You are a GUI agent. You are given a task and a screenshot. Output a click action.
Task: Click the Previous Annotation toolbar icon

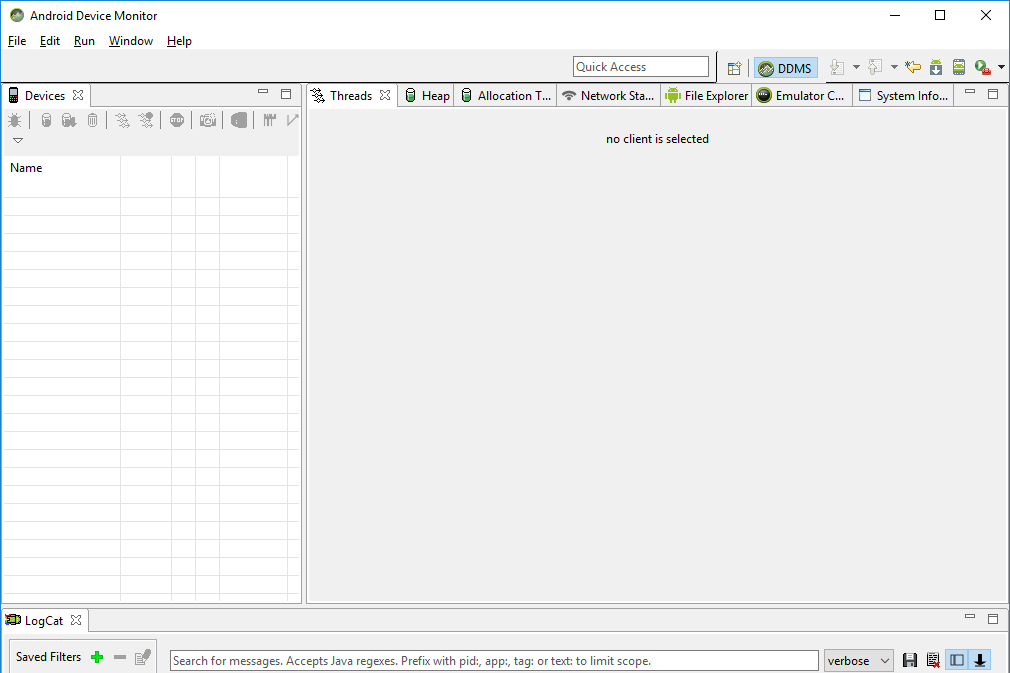click(875, 67)
